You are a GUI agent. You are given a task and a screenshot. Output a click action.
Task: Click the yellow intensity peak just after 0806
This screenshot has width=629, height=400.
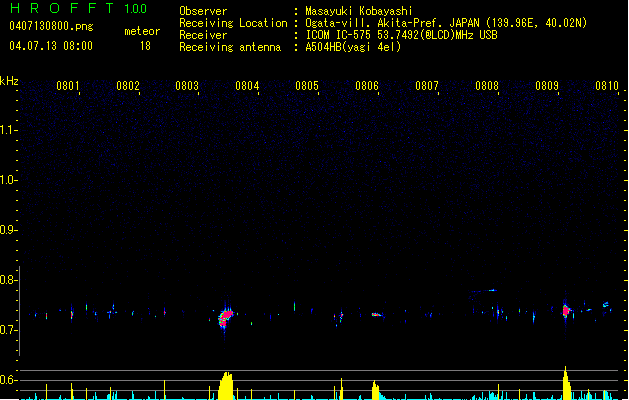click(x=375, y=391)
